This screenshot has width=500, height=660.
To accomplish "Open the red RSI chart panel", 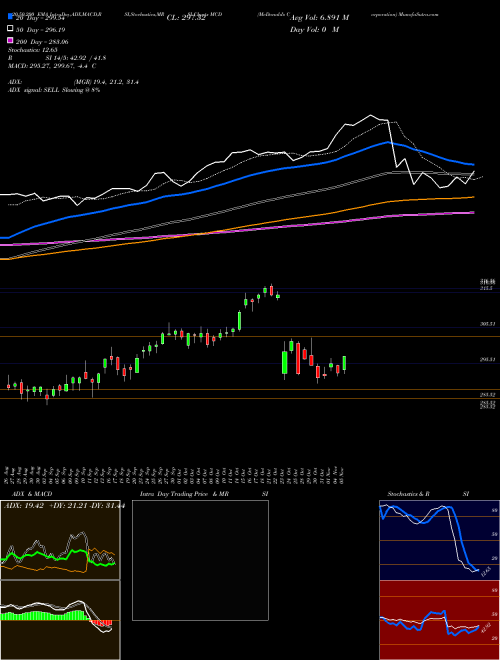I will [x=439, y=620].
